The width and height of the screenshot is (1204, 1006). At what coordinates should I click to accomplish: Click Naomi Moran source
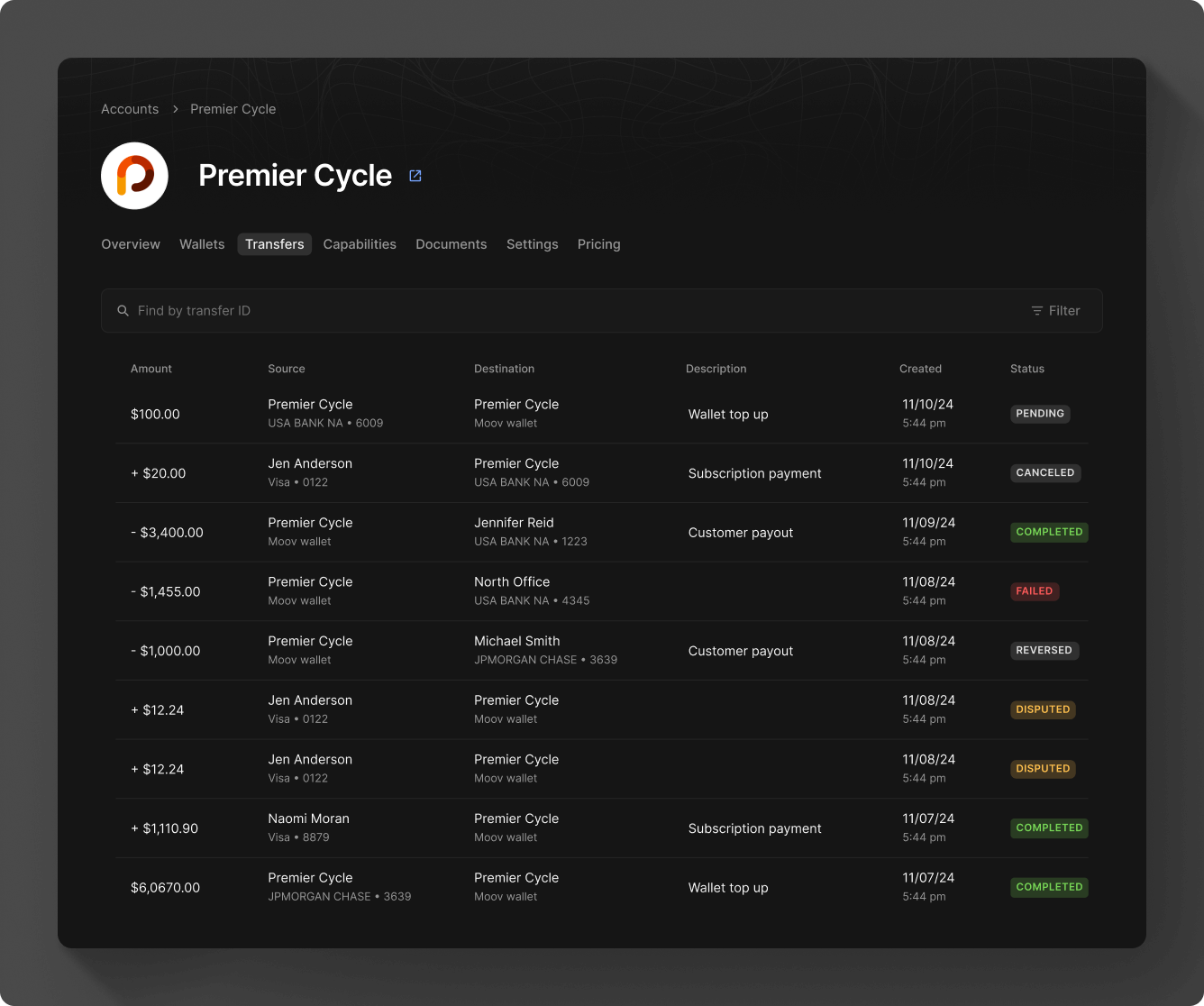point(308,819)
